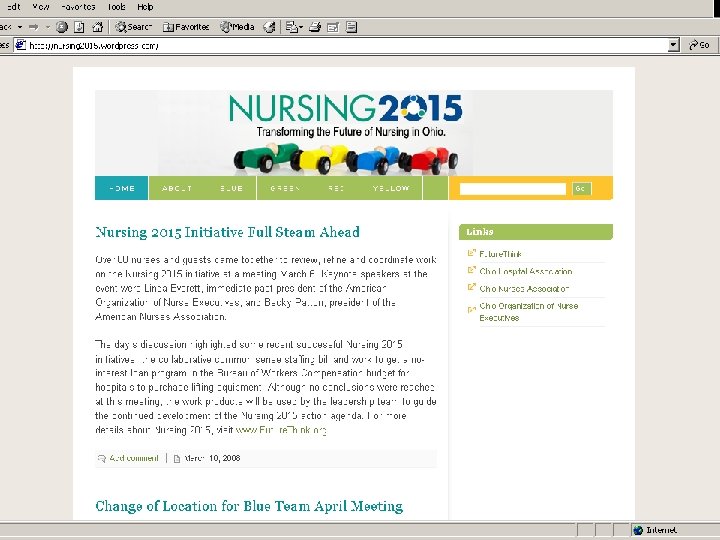Click the Mail toolbar icon
This screenshot has height=540, width=720.
[291, 27]
